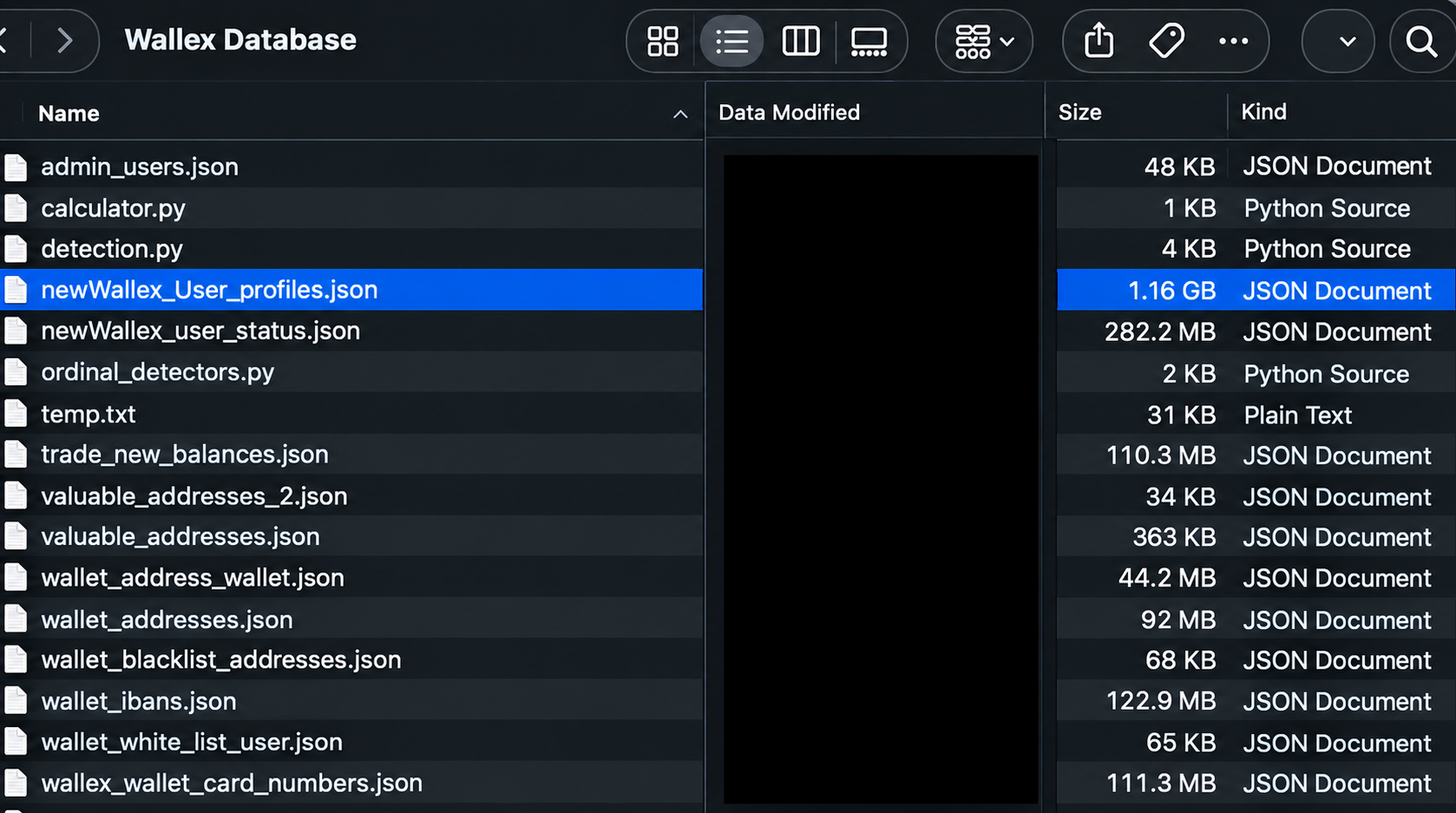Screen dimensions: 1456x813
Task: Switch to list view
Action: pyautogui.click(x=731, y=41)
